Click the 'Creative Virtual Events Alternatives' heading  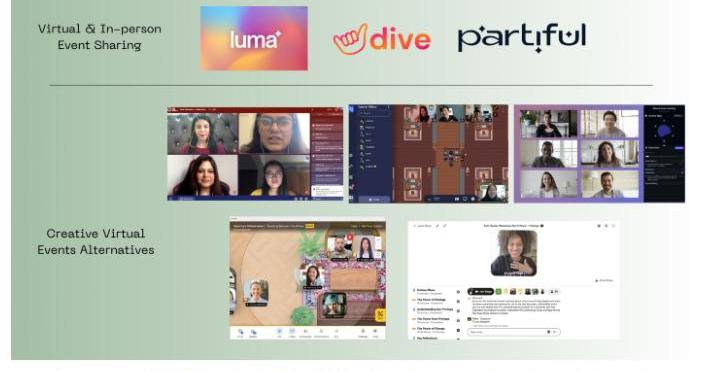coord(96,242)
